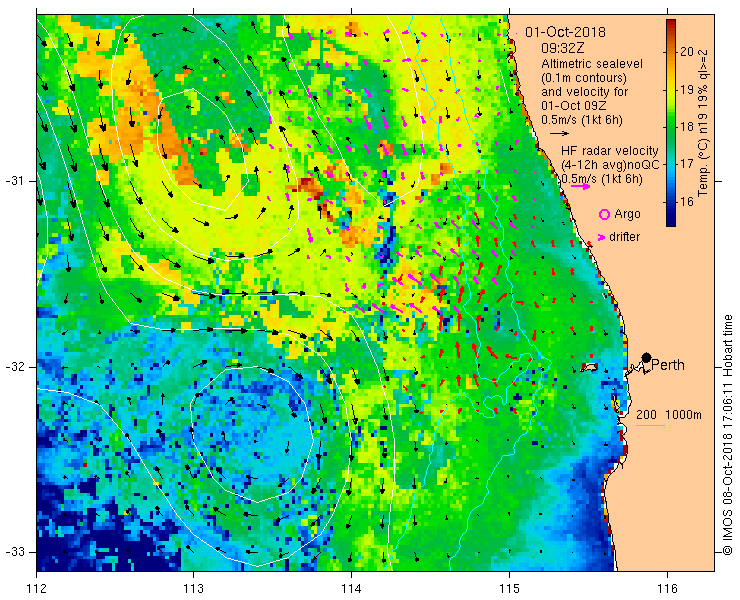Click the '(4-12h avg)noQC' legend text
This screenshot has height=600, width=740.
pos(610,165)
